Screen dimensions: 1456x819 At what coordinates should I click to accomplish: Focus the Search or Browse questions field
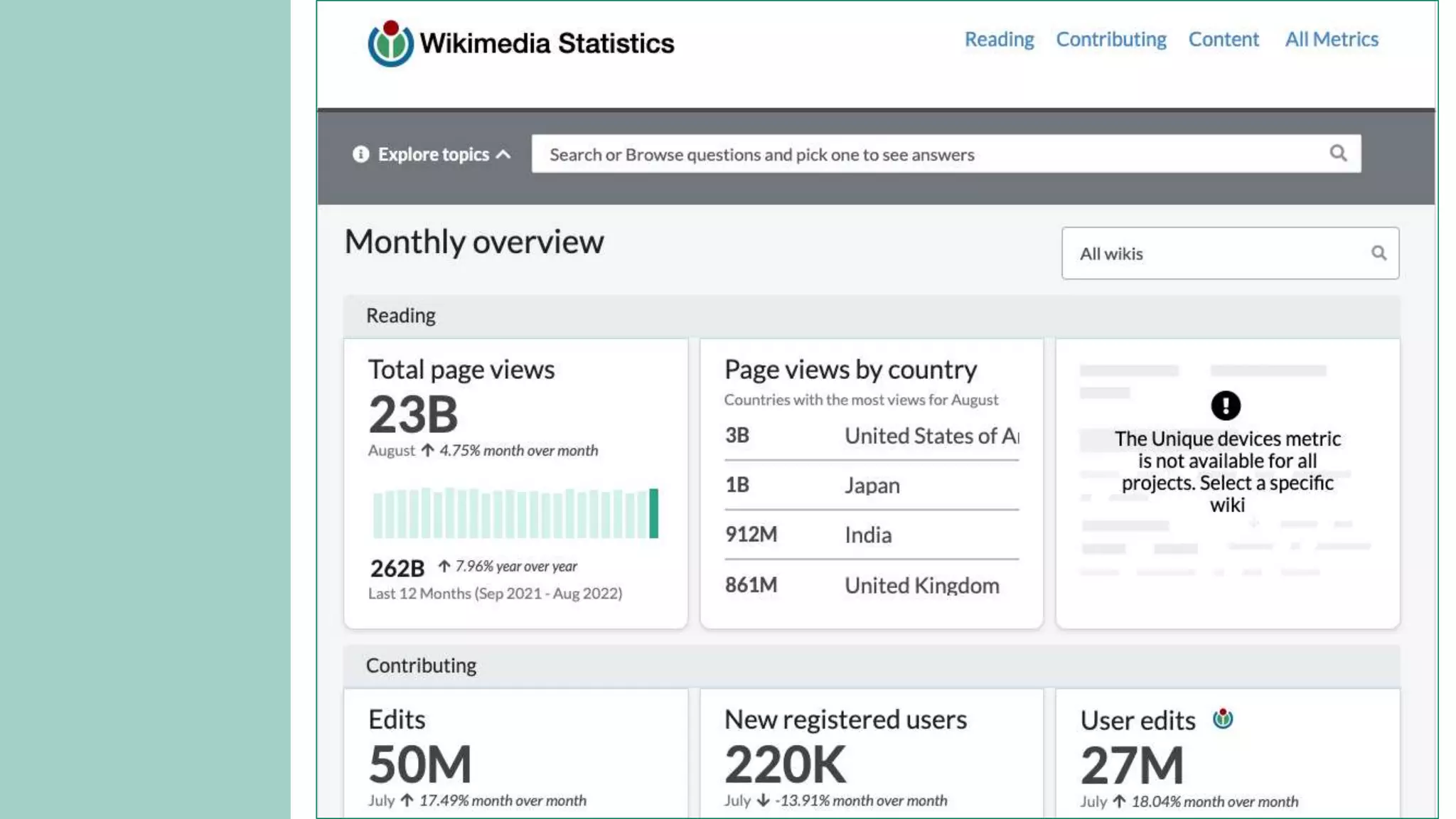946,154
